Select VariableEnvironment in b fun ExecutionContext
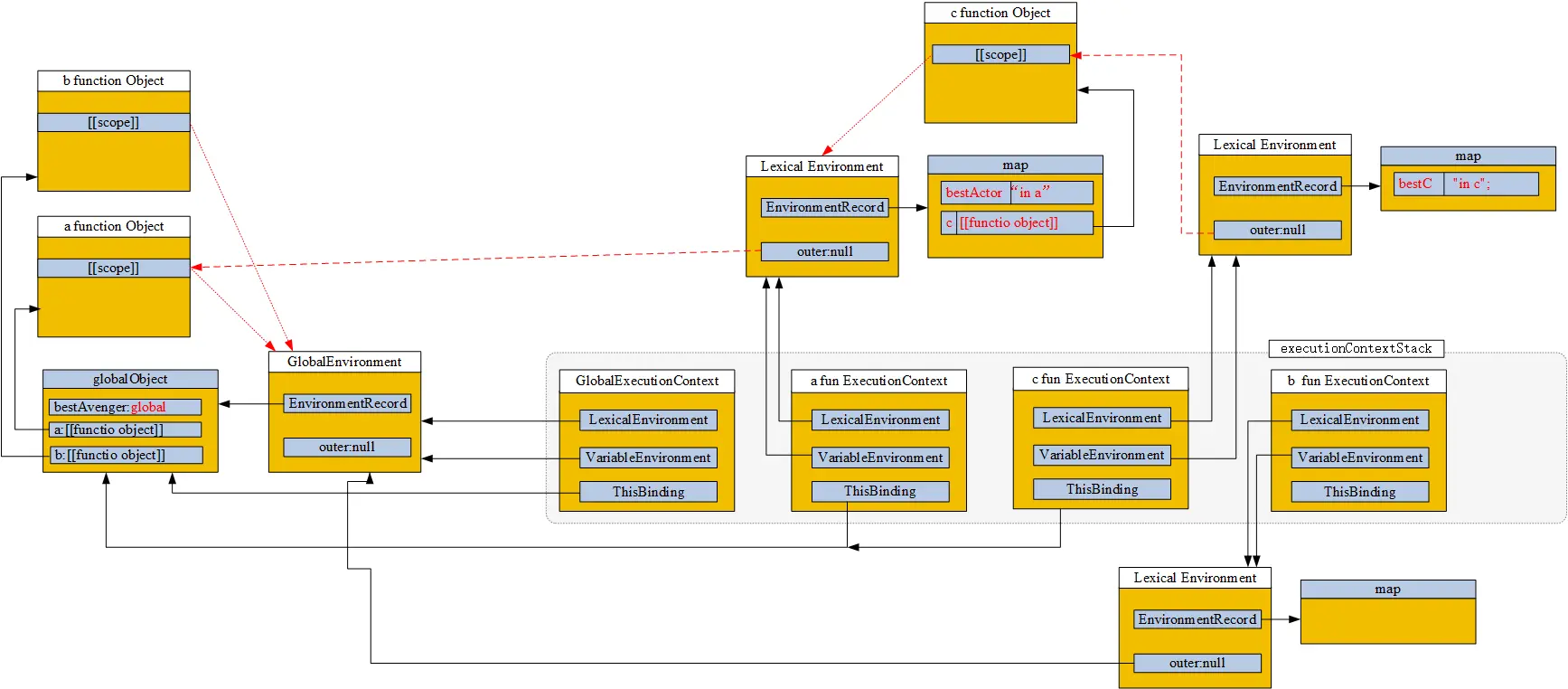The height and width of the screenshot is (689, 1568). 1360,458
